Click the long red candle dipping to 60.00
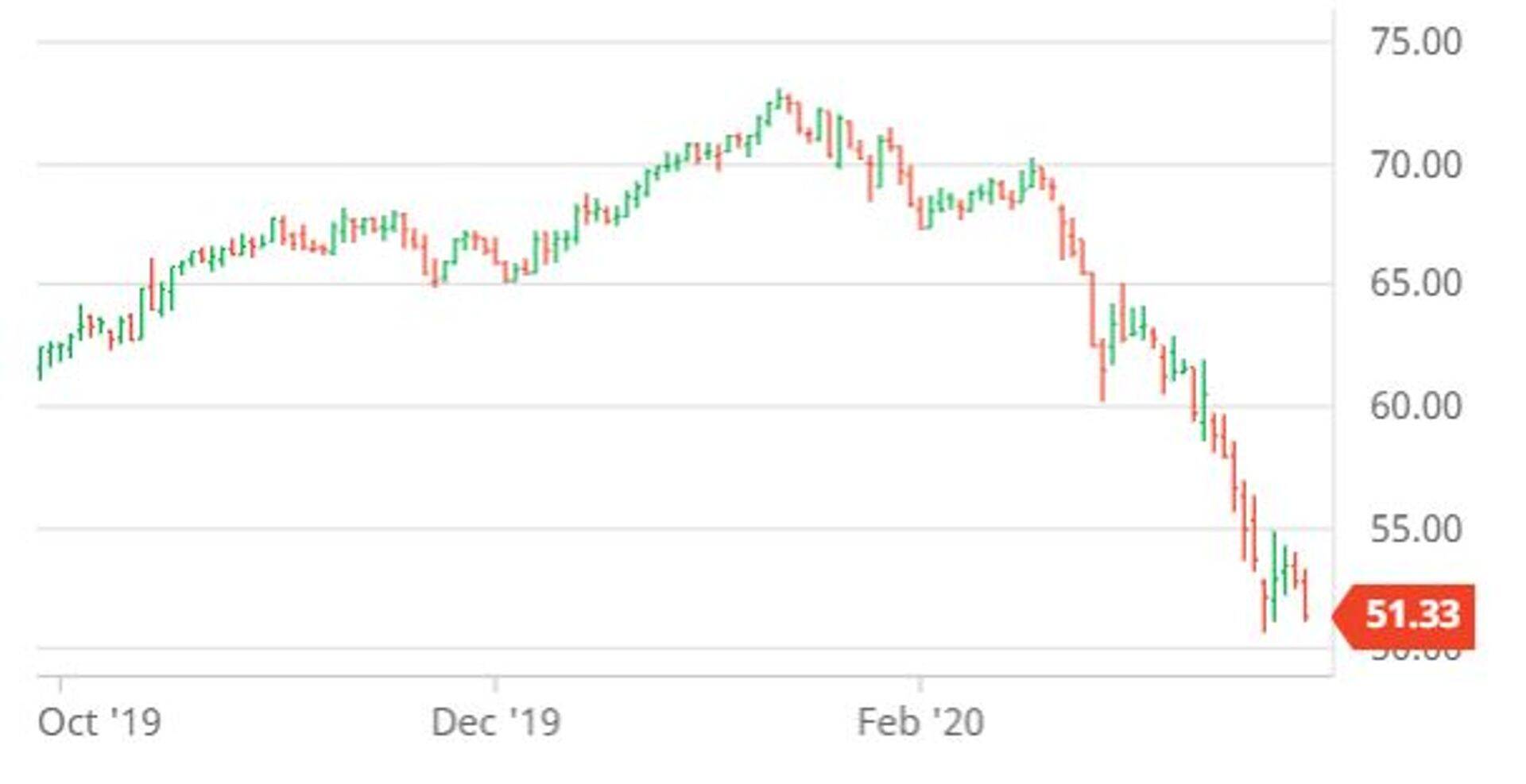Image resolution: width=1526 pixels, height=784 pixels. coord(1102,372)
